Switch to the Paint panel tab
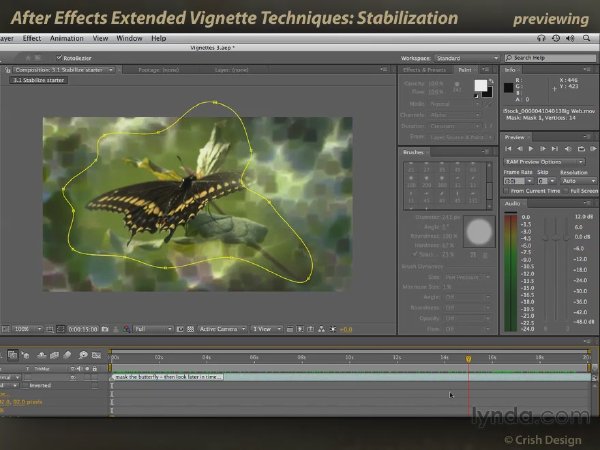 (465, 70)
